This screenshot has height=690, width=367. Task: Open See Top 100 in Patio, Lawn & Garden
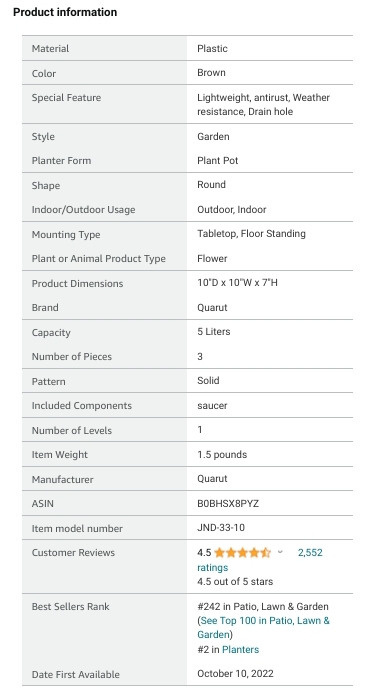coord(264,628)
